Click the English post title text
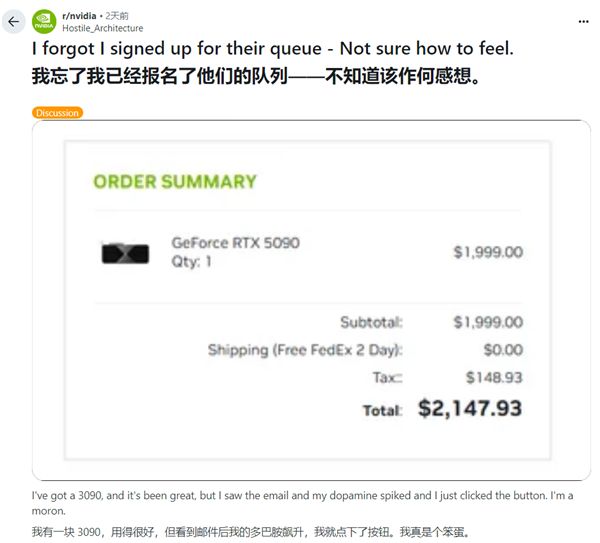The width and height of the screenshot is (600, 543). click(273, 49)
